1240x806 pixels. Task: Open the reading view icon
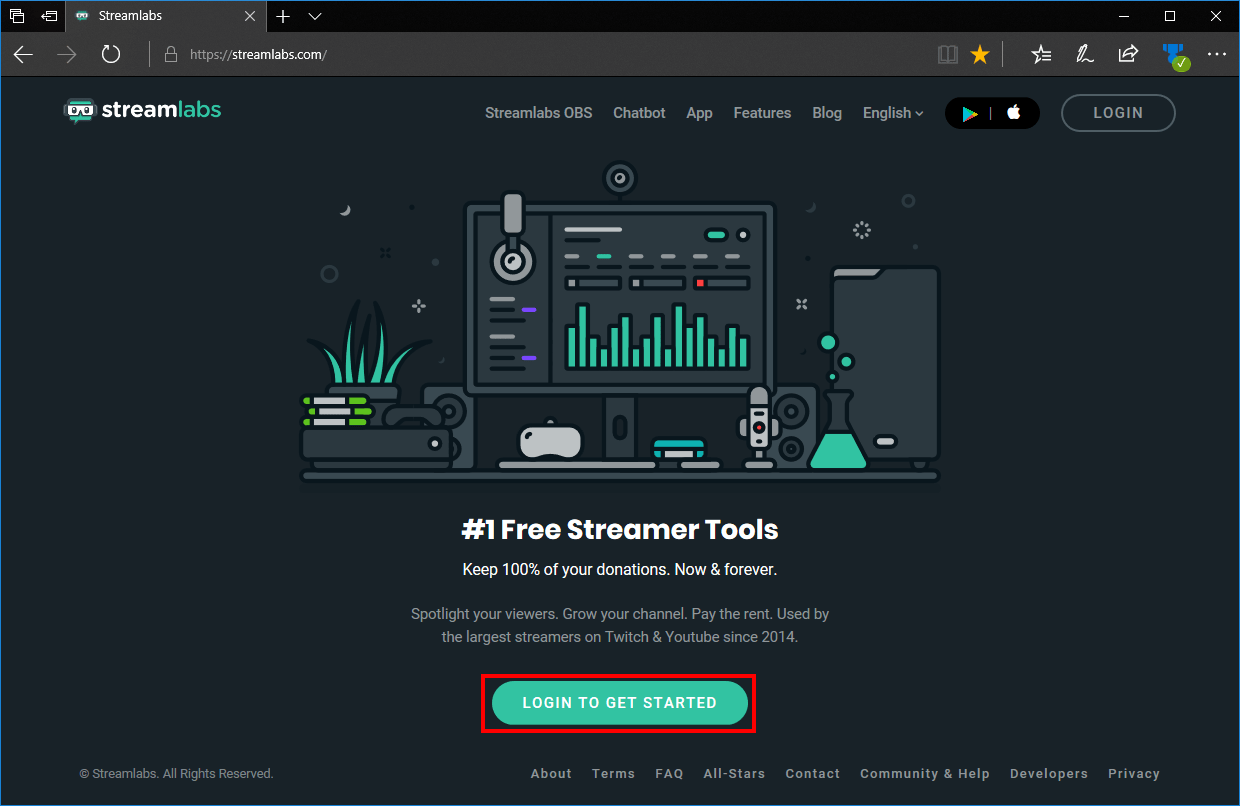click(947, 54)
